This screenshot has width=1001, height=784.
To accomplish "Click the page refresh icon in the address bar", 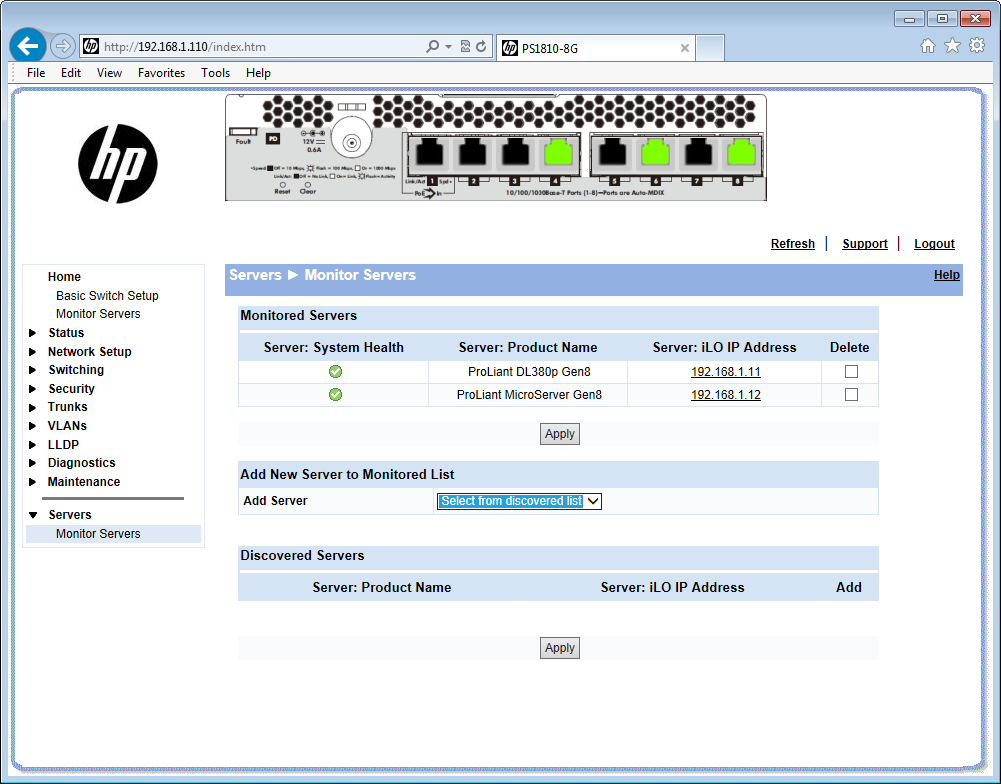I will point(481,45).
